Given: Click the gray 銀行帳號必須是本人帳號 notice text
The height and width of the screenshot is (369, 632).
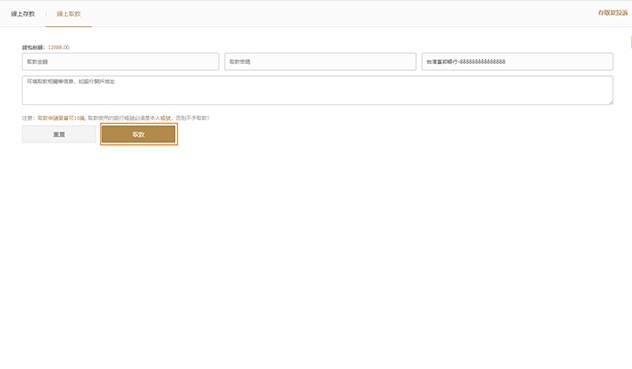Looking at the screenshot, I should coord(131,118).
